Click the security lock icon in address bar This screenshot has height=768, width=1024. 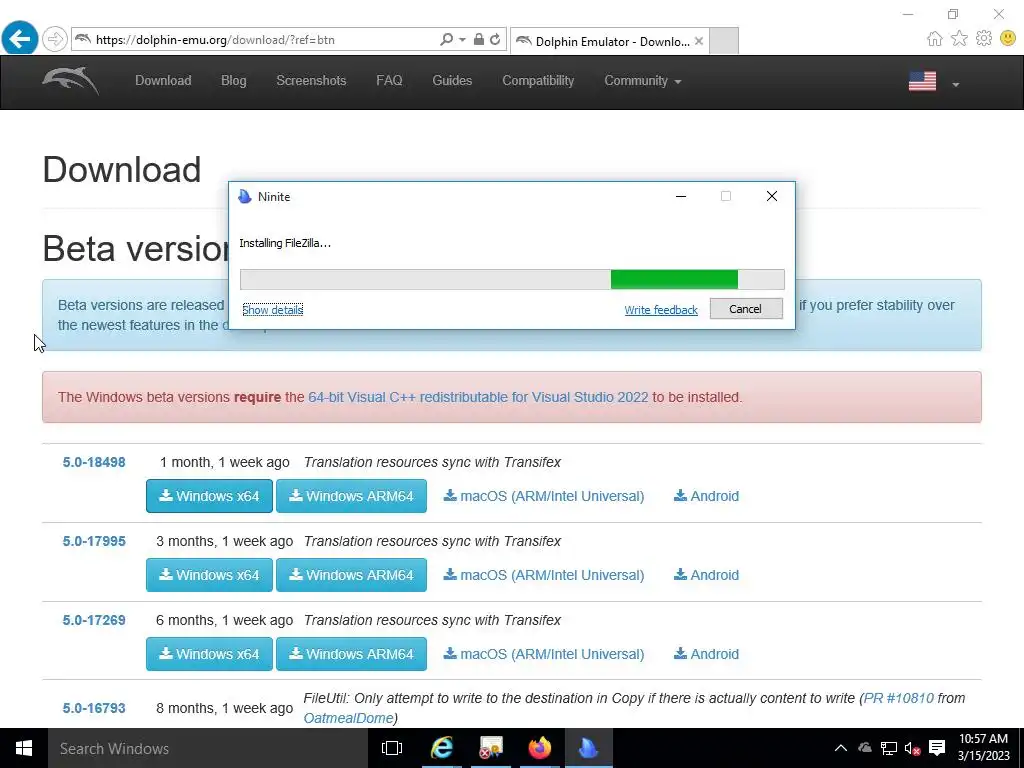(x=479, y=39)
